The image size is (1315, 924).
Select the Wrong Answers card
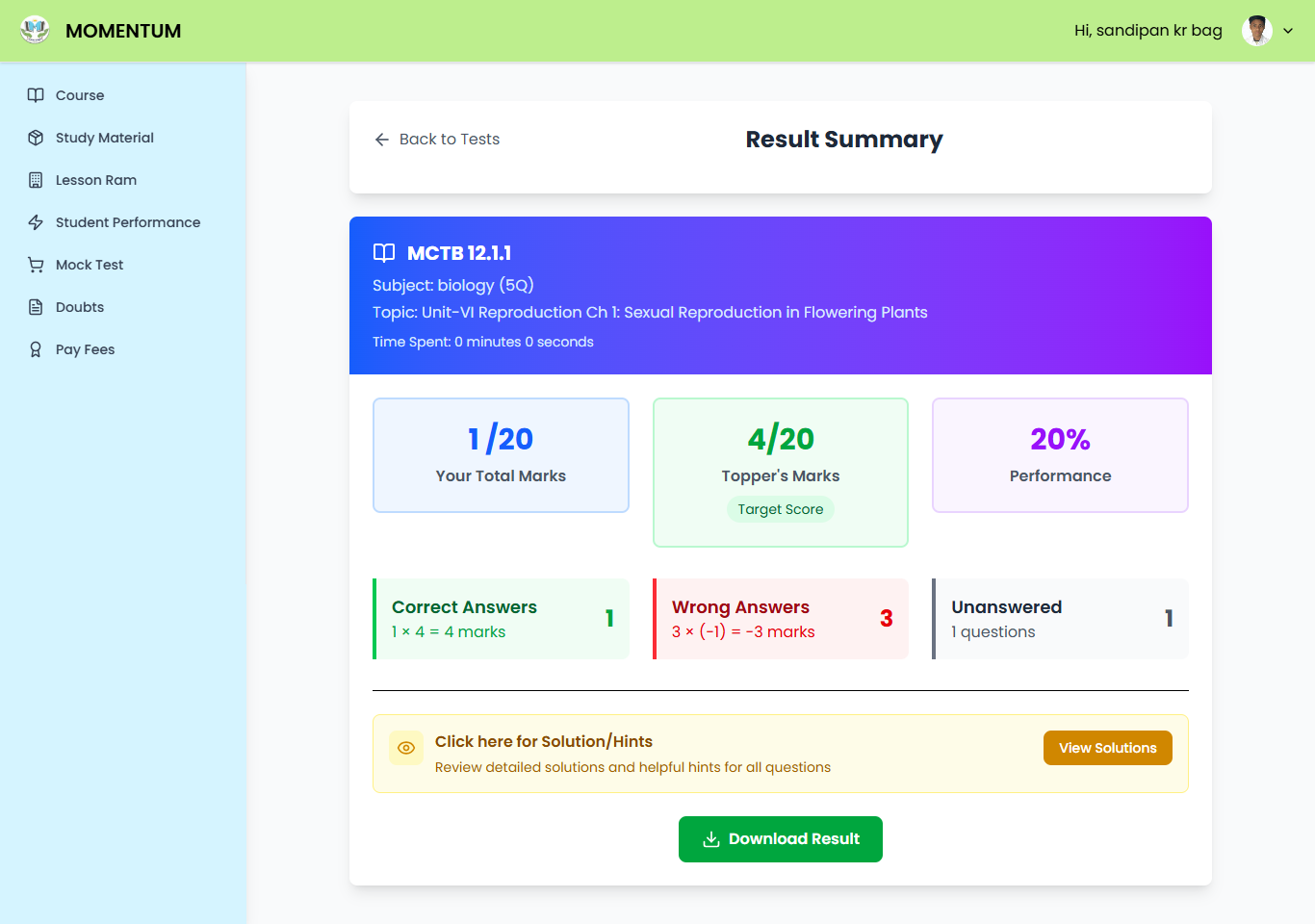coord(780,619)
